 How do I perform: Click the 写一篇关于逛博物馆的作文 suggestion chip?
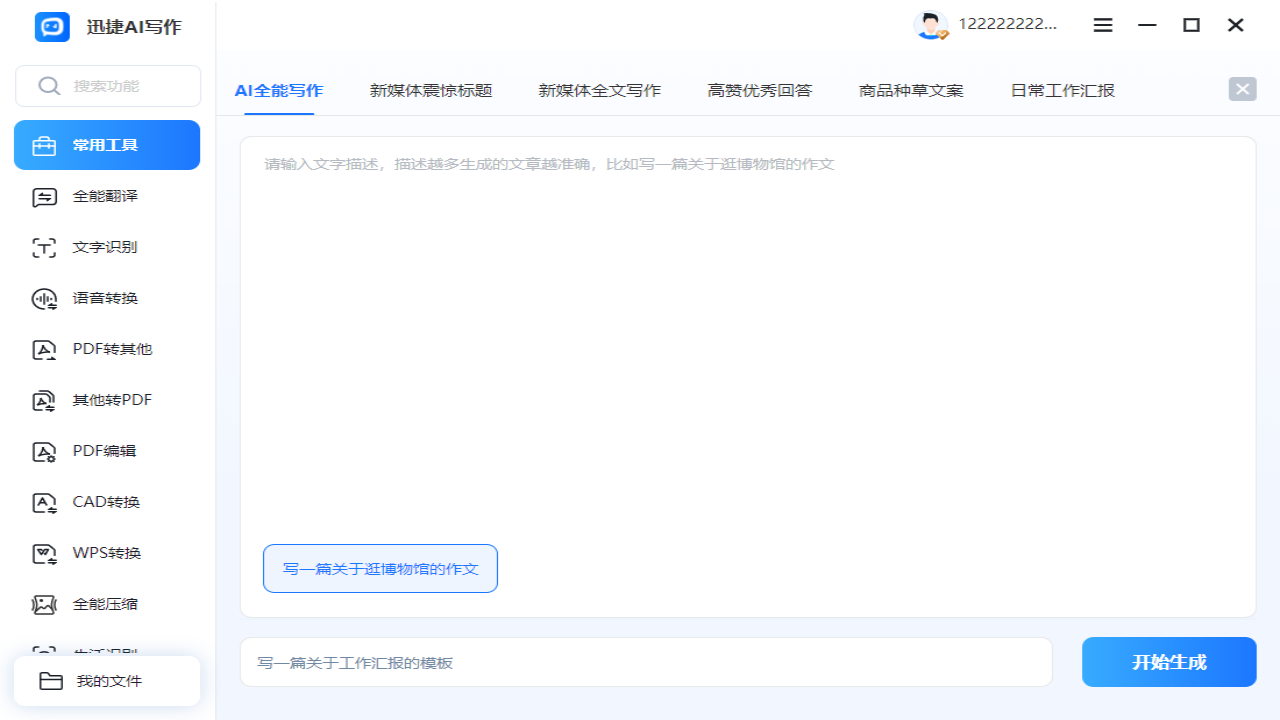380,568
